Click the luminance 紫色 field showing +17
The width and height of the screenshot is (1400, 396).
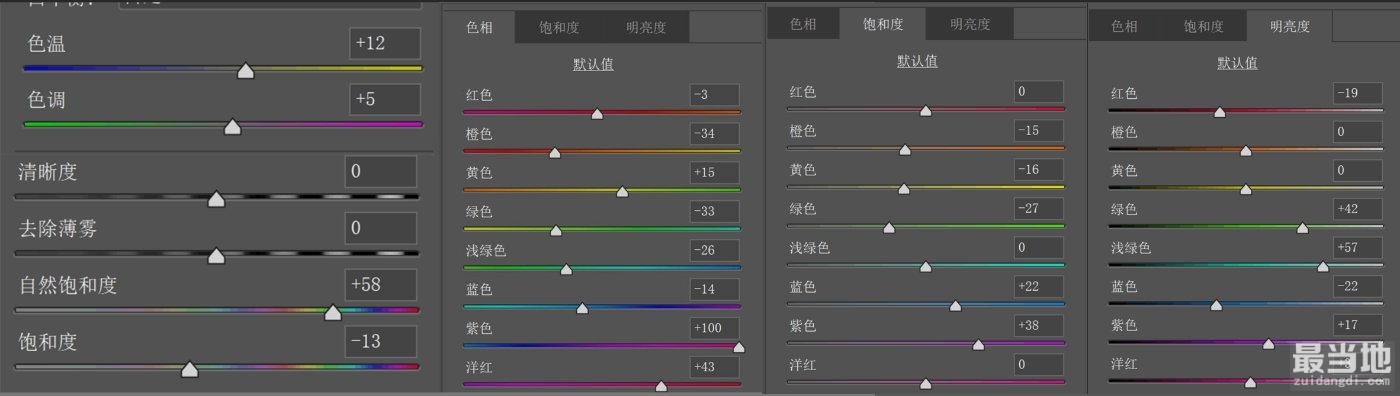1359,325
